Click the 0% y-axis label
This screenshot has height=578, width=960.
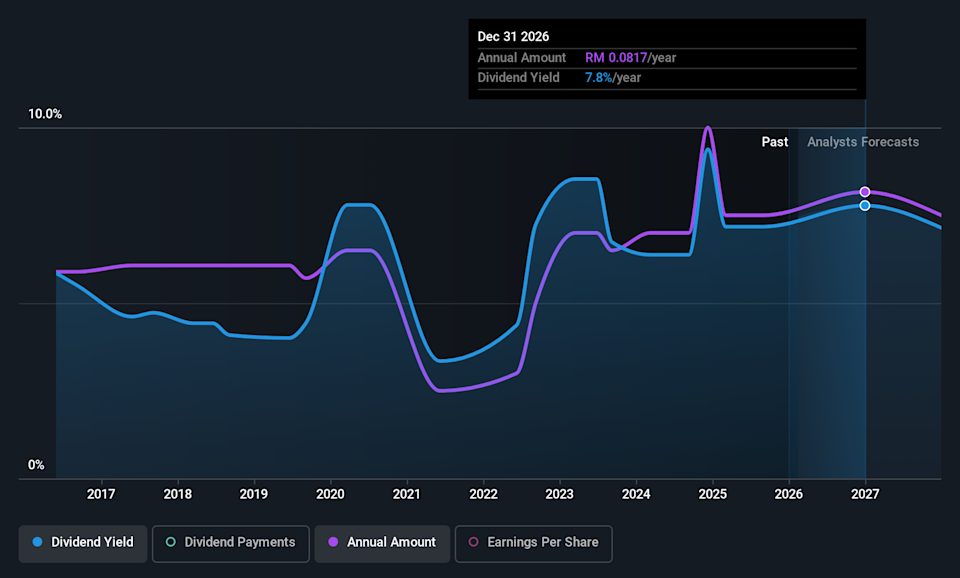pyautogui.click(x=36, y=465)
